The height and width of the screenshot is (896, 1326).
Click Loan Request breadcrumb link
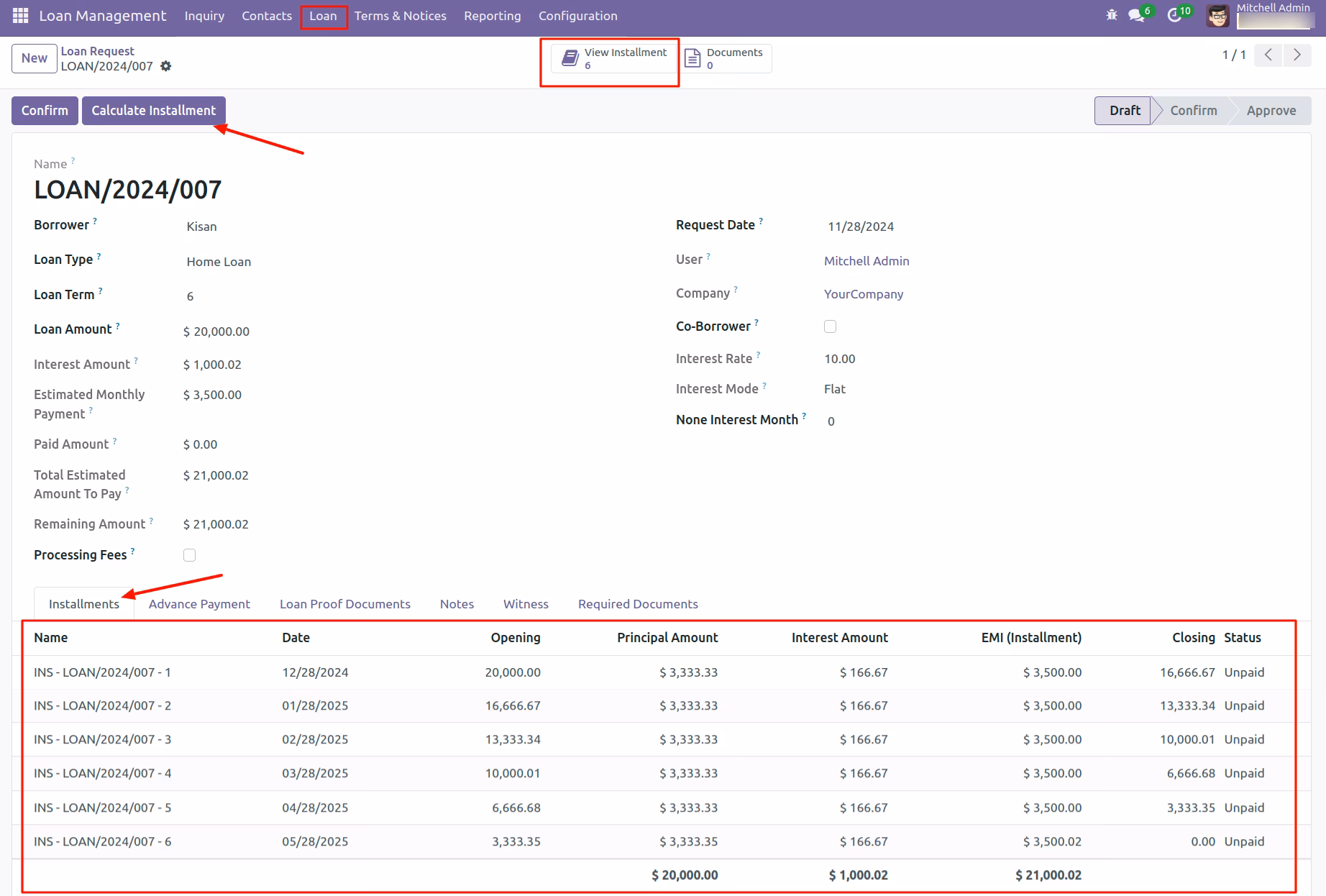[98, 51]
